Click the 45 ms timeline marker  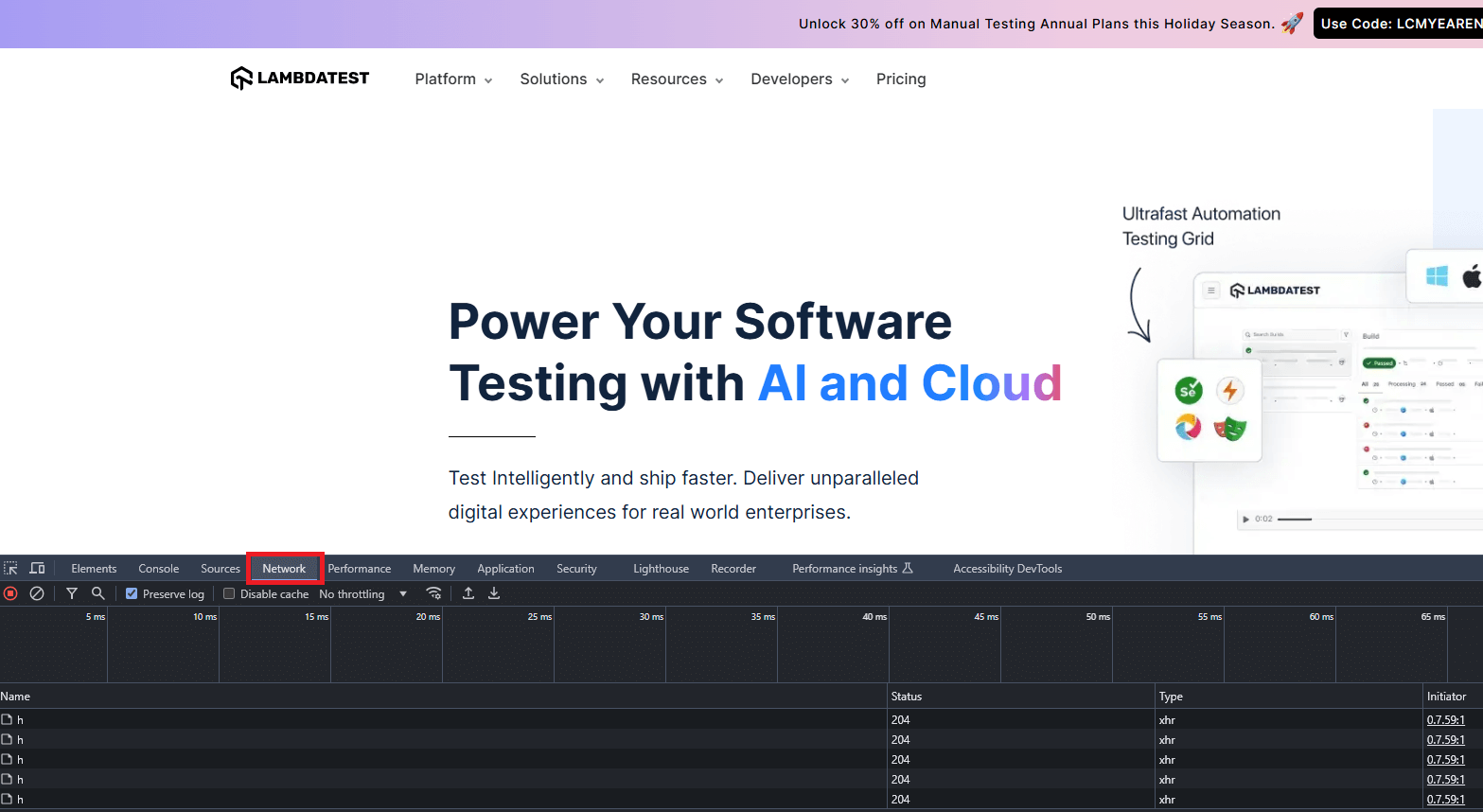coord(986,617)
